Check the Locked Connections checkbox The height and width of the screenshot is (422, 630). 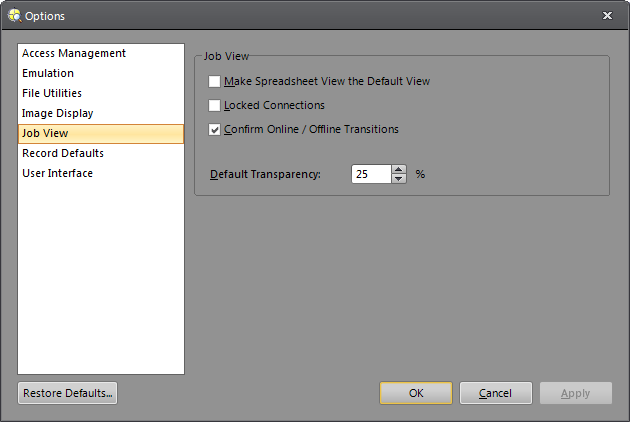click(215, 105)
